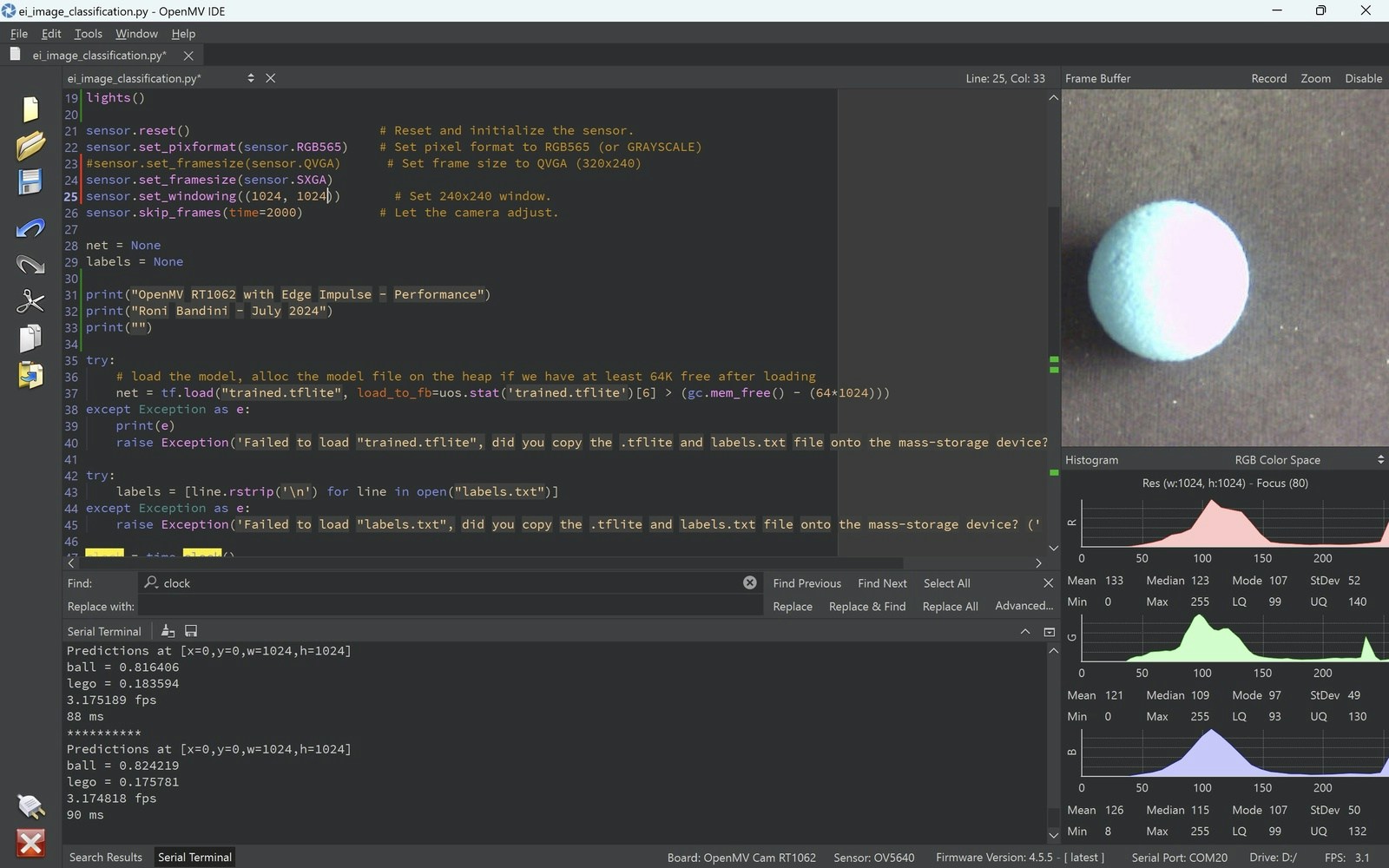This screenshot has width=1389, height=868.
Task: Click the Find Next button
Action: click(x=882, y=583)
